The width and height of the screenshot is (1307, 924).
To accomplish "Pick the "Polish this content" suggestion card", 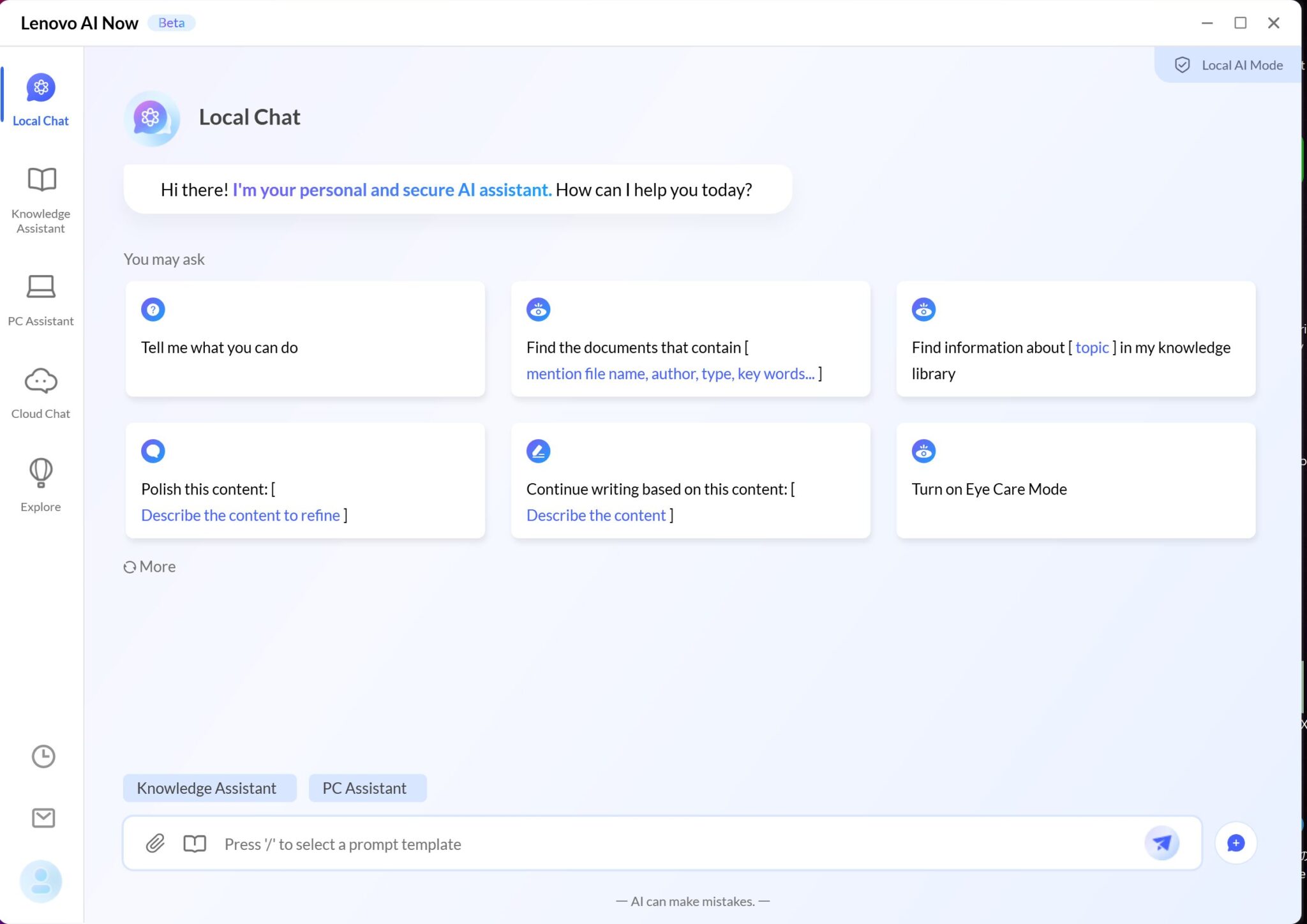I will click(x=305, y=481).
